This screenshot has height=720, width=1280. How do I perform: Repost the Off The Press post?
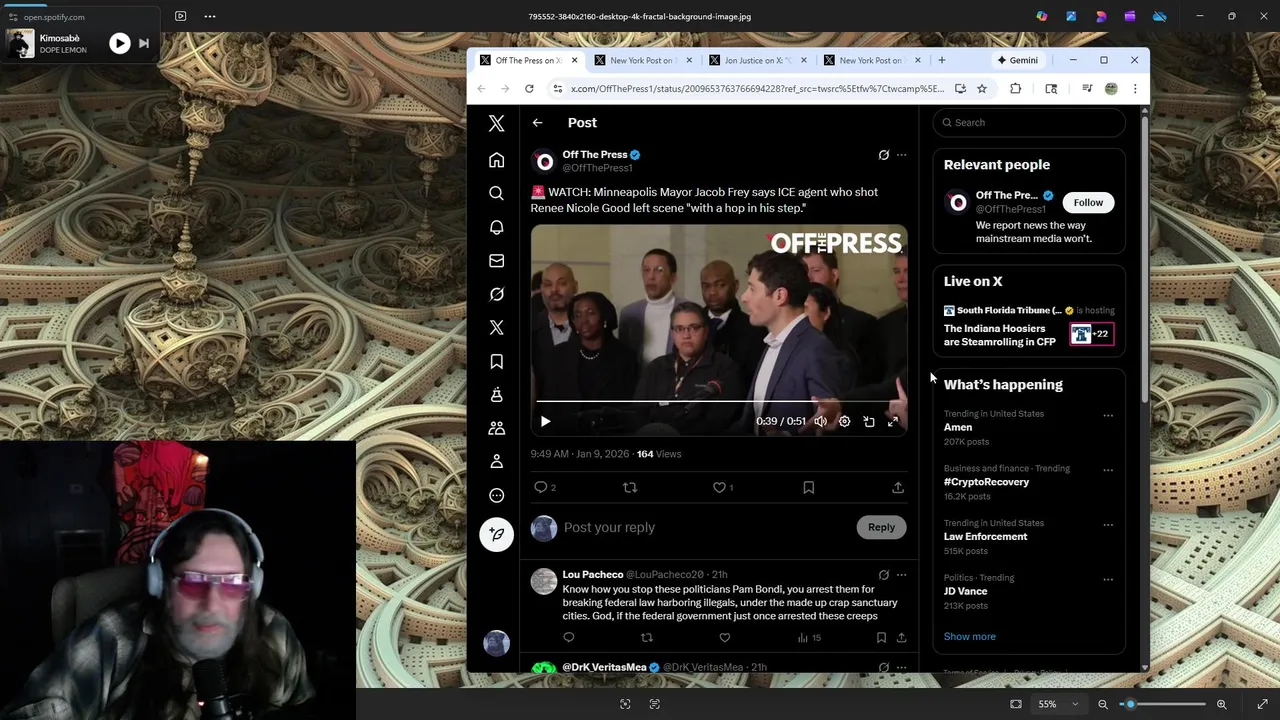coord(630,487)
